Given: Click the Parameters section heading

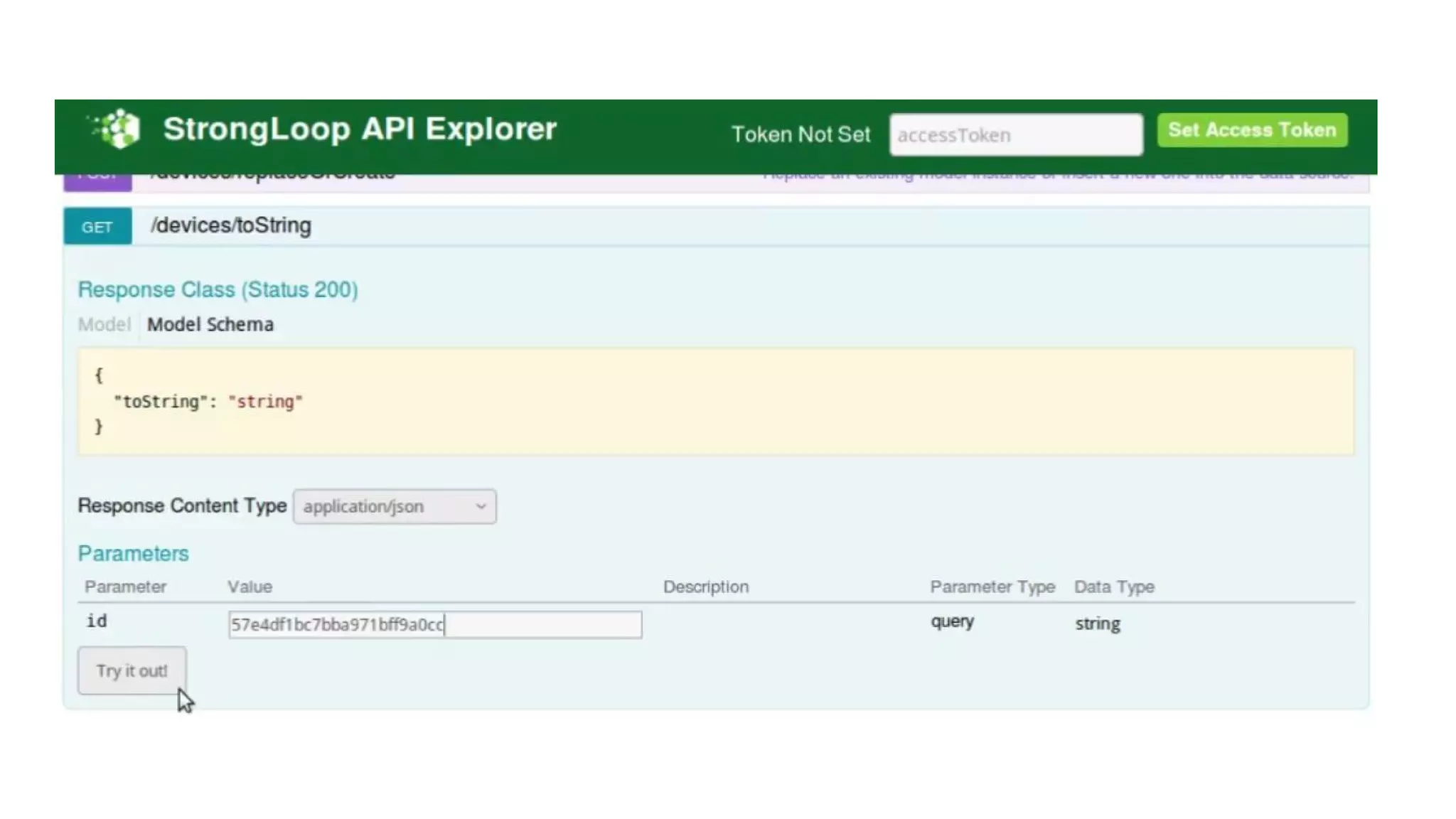Looking at the screenshot, I should 133,554.
